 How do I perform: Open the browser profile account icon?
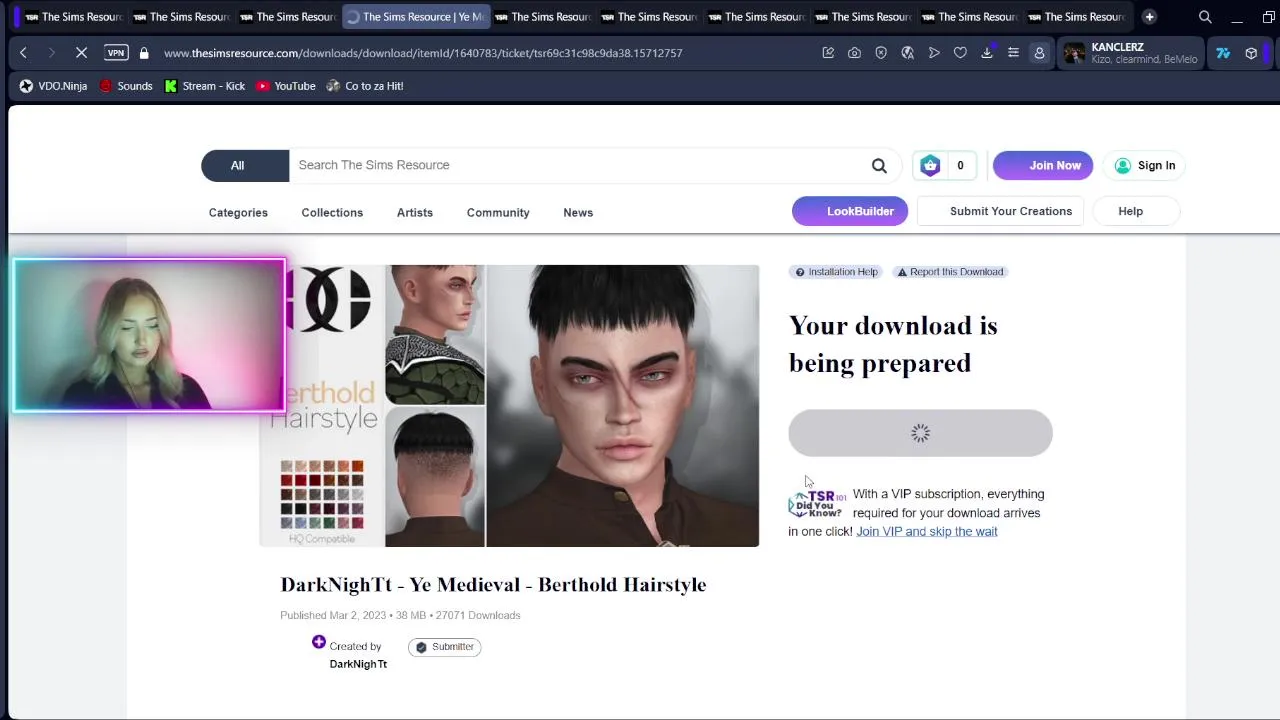pyautogui.click(x=1039, y=53)
